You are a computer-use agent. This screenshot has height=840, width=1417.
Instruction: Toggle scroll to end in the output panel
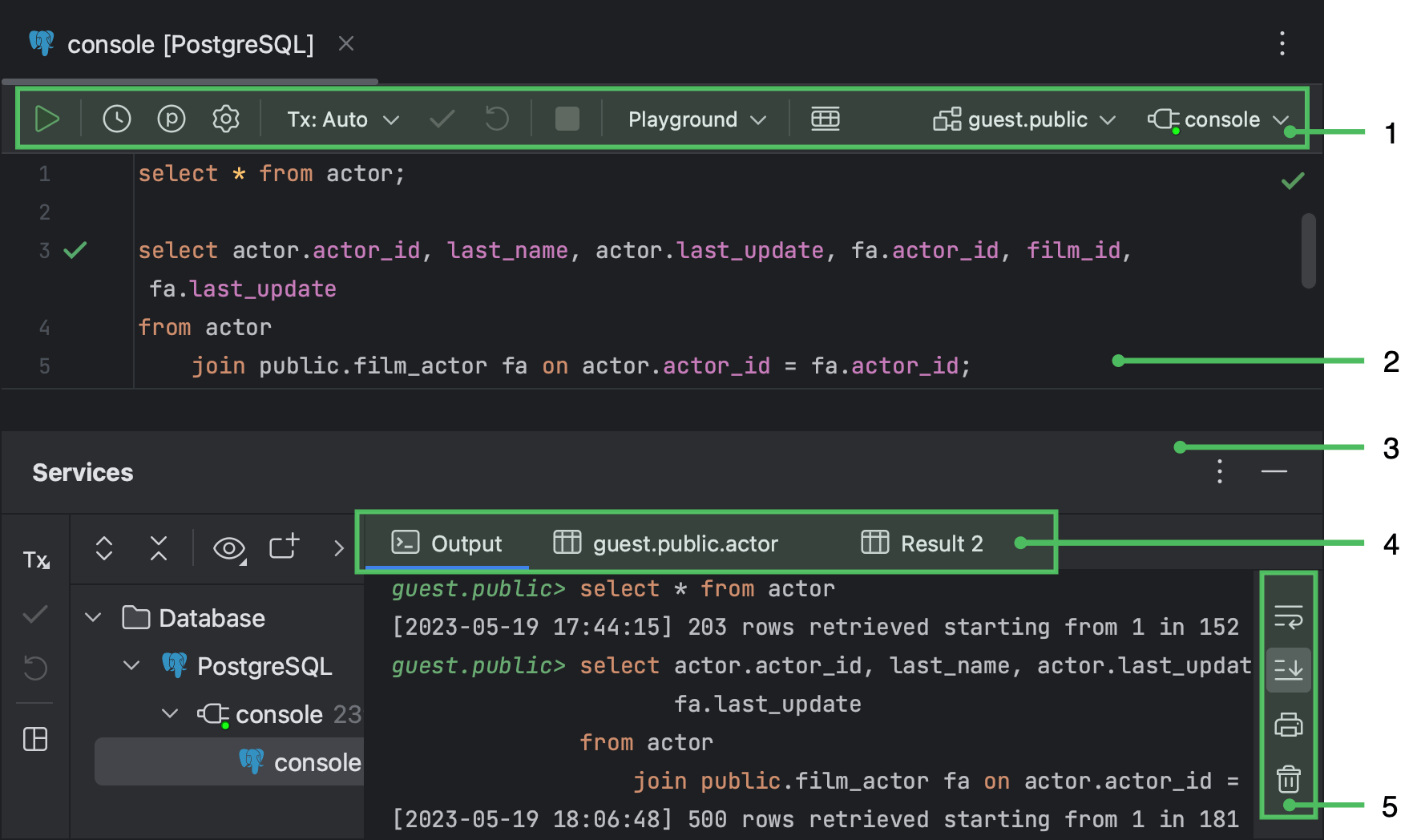click(x=1288, y=669)
